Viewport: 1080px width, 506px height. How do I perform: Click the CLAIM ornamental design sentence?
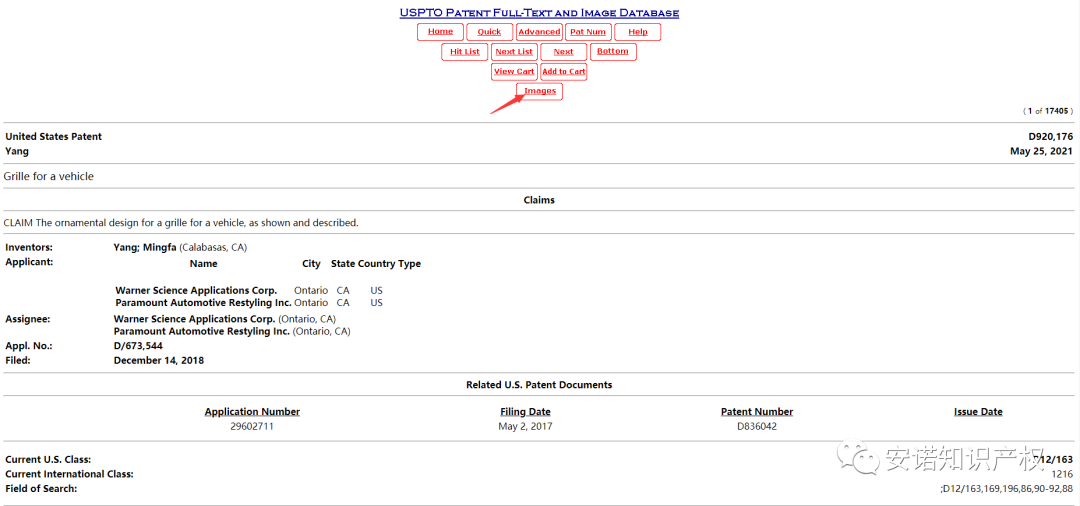pos(181,224)
